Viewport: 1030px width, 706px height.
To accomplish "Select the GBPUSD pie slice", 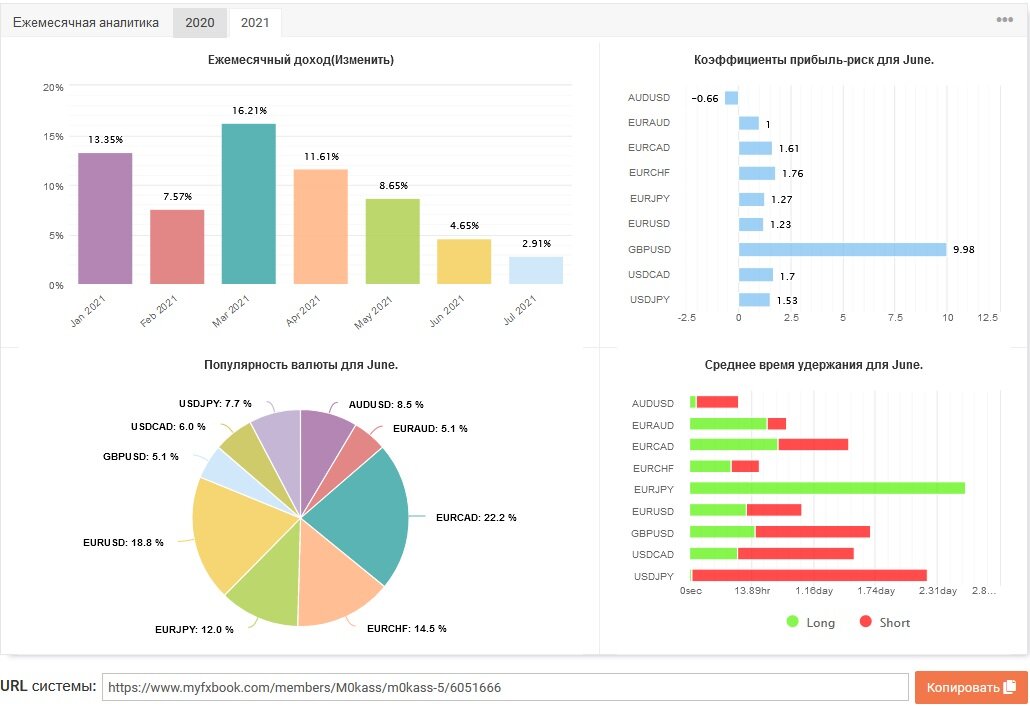I will coord(230,470).
